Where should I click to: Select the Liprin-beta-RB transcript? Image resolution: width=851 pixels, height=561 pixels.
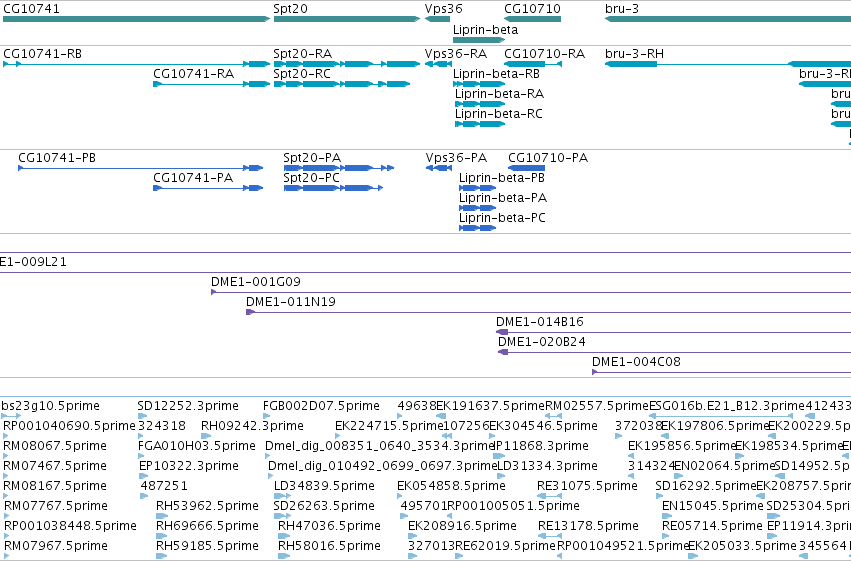479,84
